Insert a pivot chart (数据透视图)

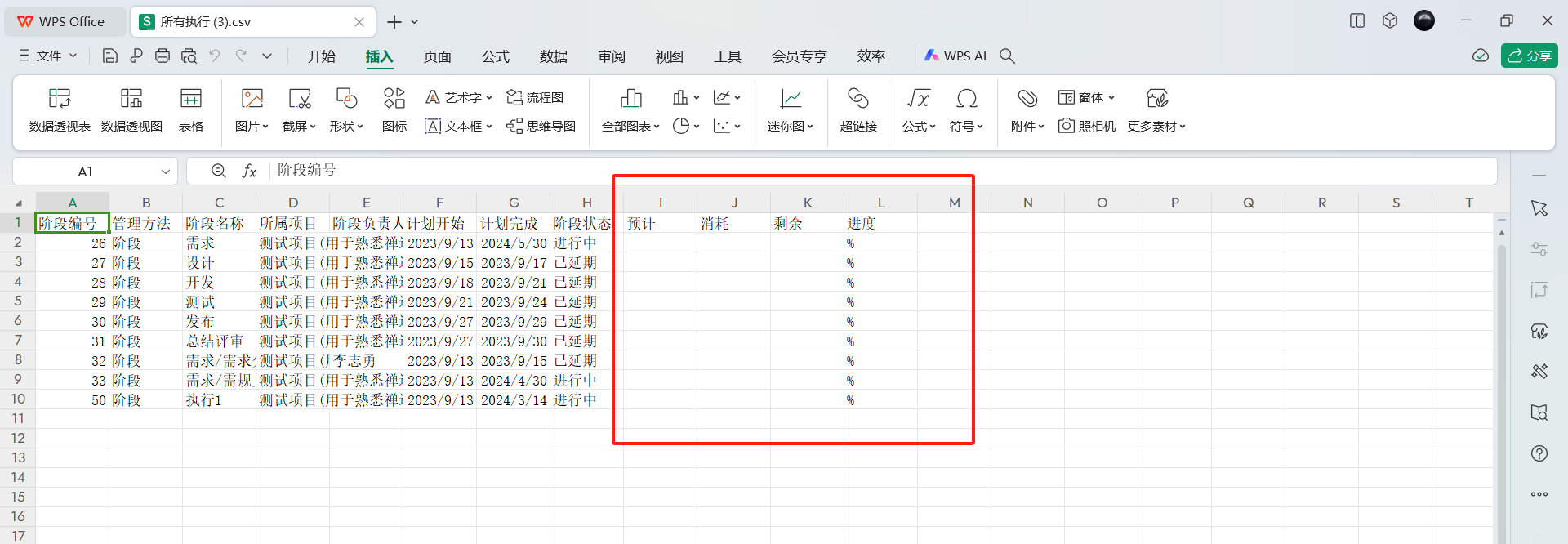tap(131, 110)
